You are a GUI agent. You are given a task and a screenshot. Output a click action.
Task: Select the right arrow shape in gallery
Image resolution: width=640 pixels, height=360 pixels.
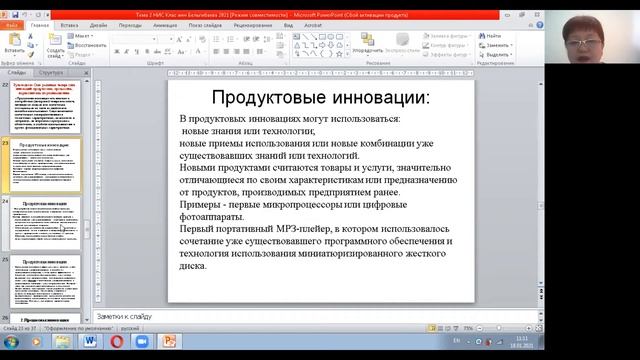tap(322, 45)
